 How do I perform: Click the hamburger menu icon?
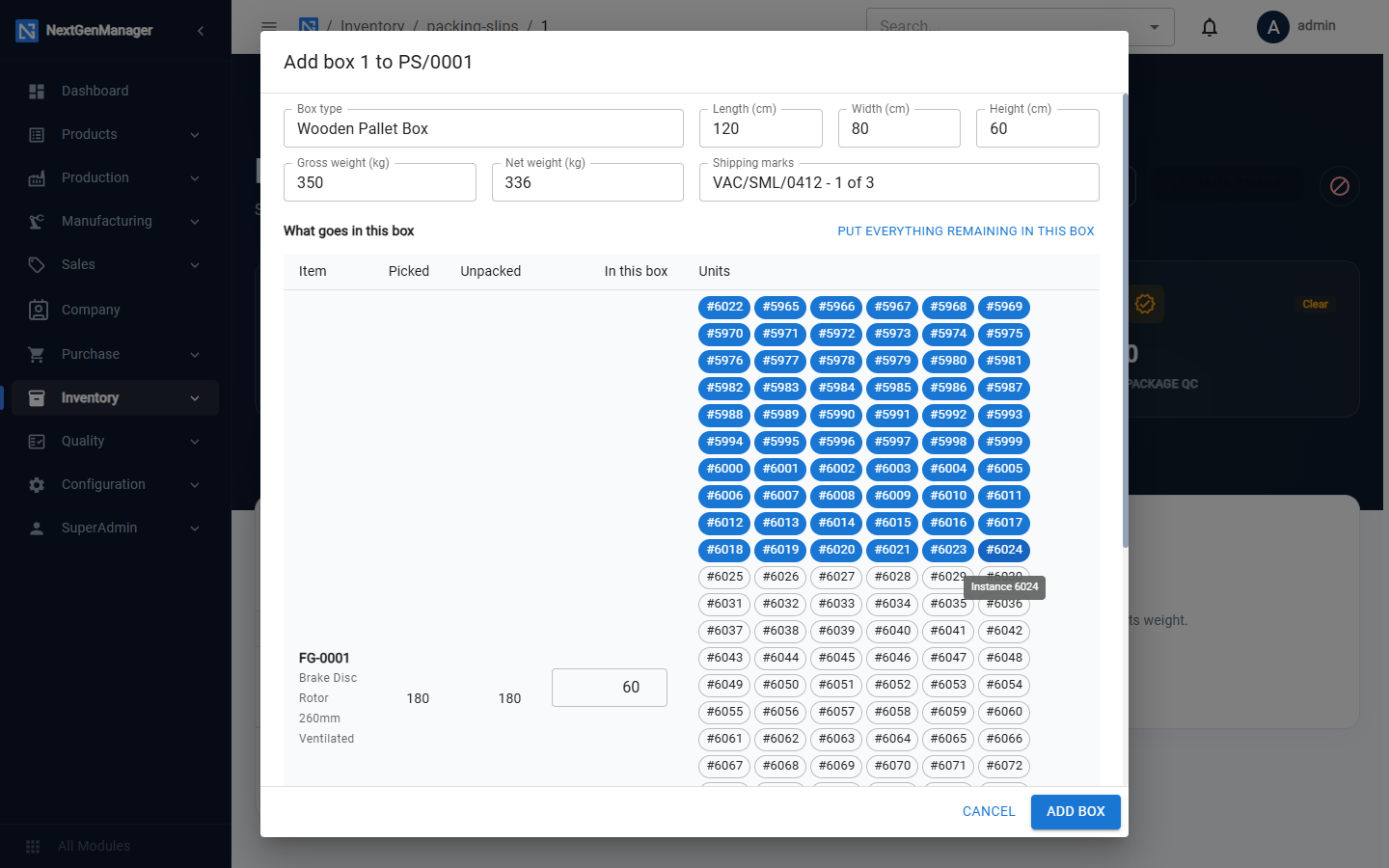(269, 26)
